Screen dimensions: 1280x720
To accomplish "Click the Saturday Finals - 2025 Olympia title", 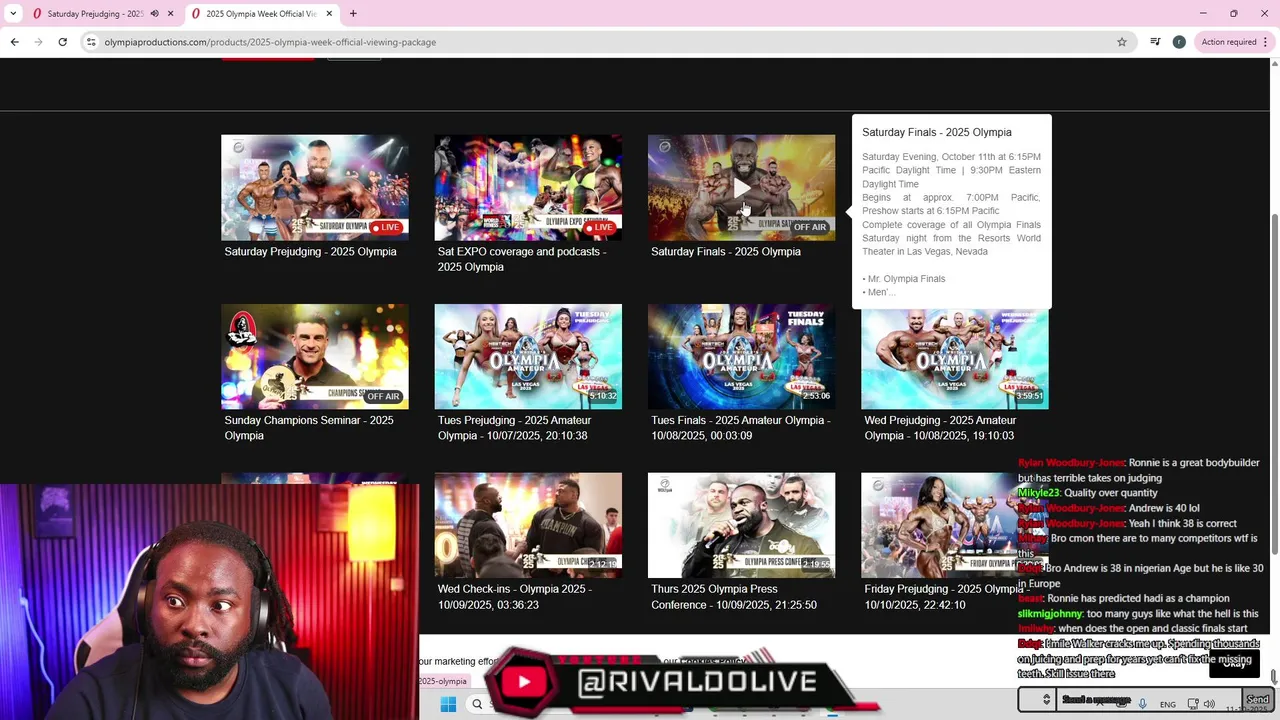I will [x=726, y=252].
